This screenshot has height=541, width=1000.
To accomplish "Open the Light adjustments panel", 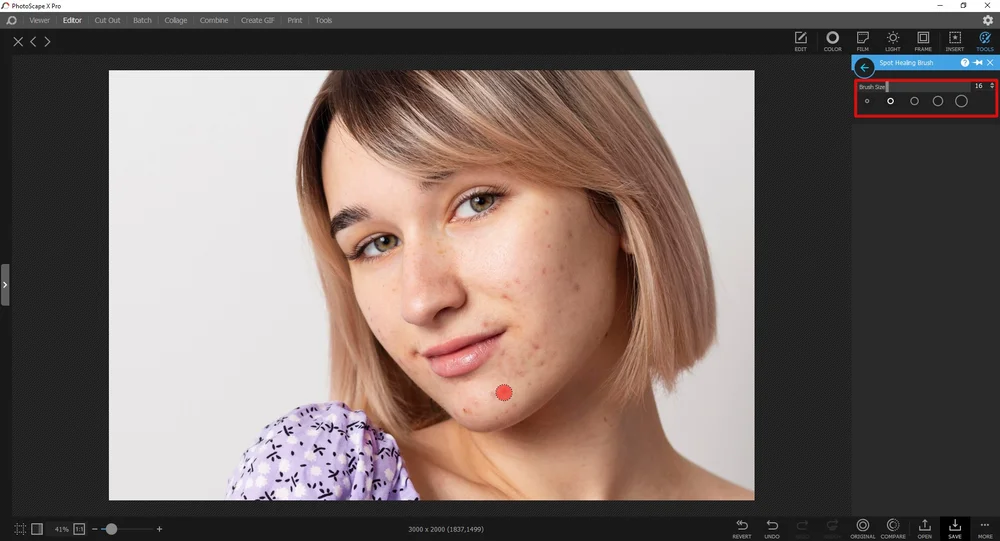I will pyautogui.click(x=892, y=41).
